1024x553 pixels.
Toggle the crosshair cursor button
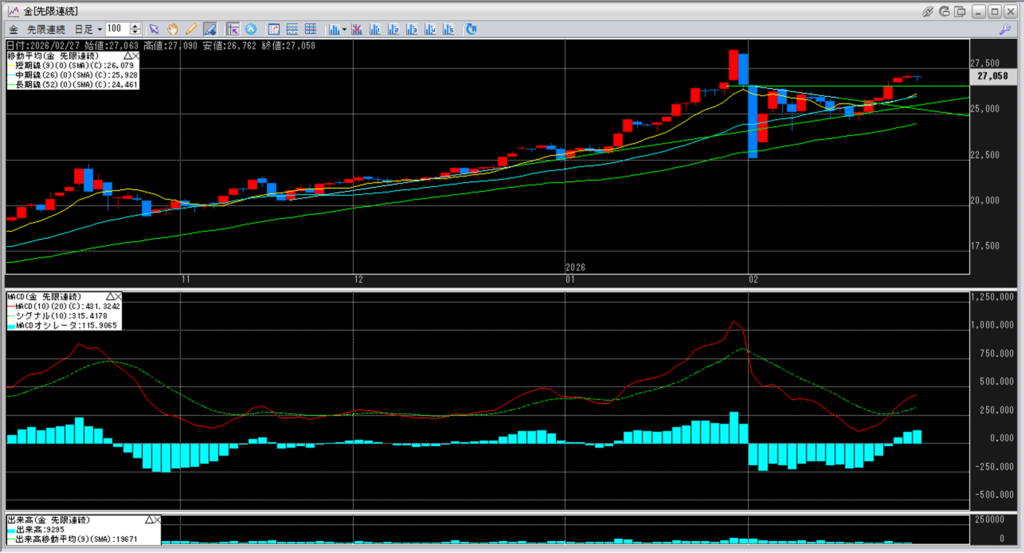click(x=232, y=29)
